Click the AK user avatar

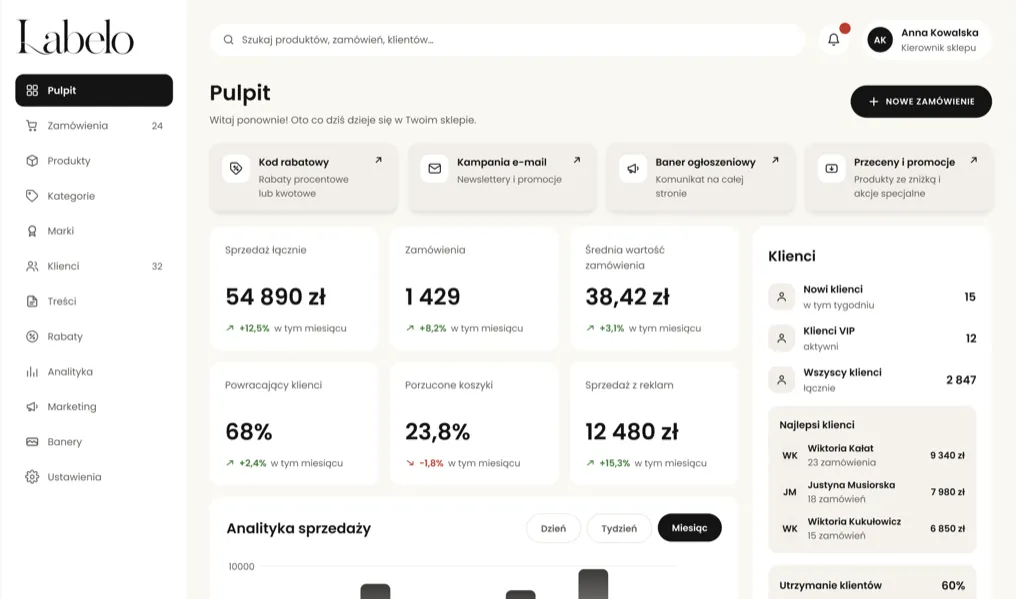[x=880, y=40]
